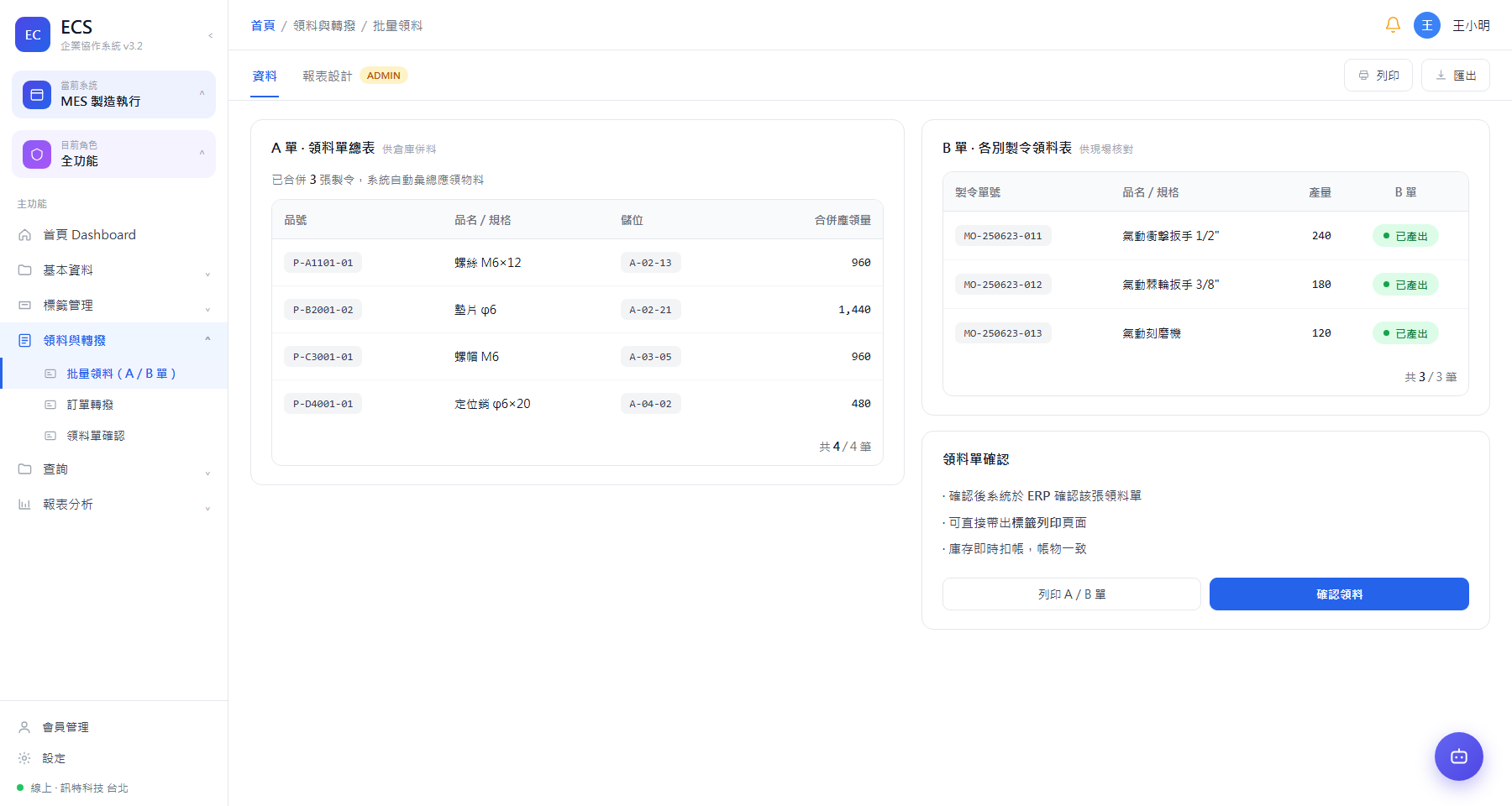Screen dimensions: 1512x806
Task: Switch to the 資料 tab
Action: click(x=265, y=76)
